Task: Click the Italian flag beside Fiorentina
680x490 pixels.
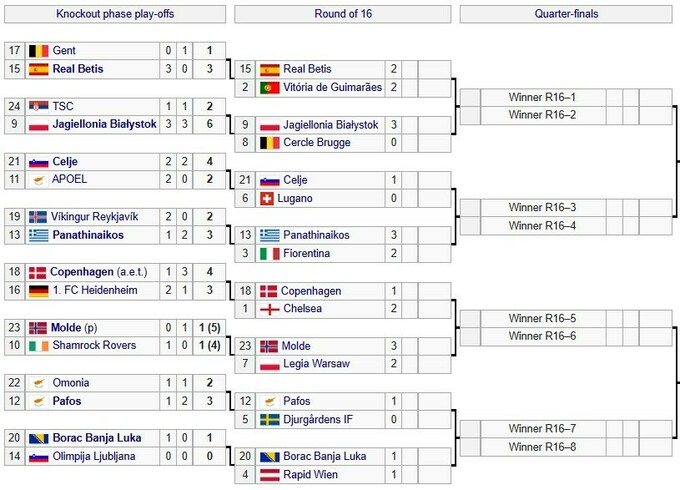Action: click(x=269, y=254)
